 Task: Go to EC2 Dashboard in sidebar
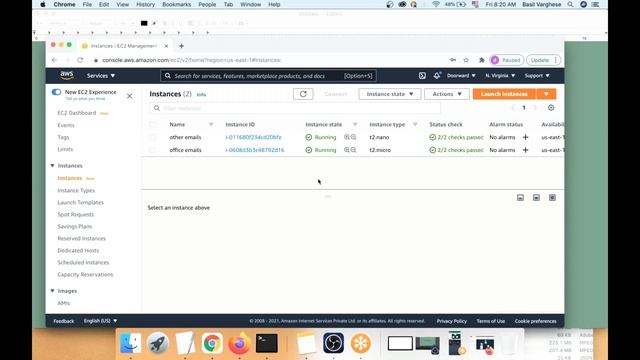77,113
